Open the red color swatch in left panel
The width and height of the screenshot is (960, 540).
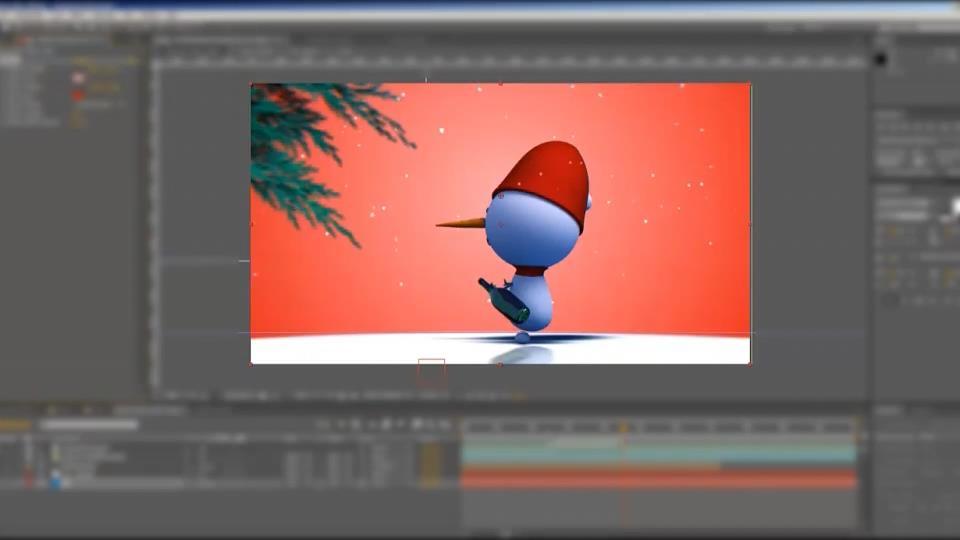coord(78,96)
